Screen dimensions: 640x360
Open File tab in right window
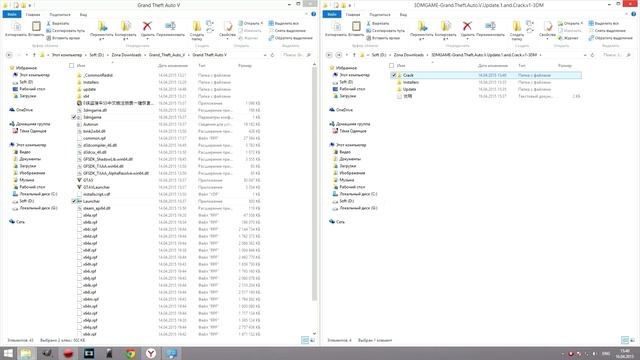[332, 14]
